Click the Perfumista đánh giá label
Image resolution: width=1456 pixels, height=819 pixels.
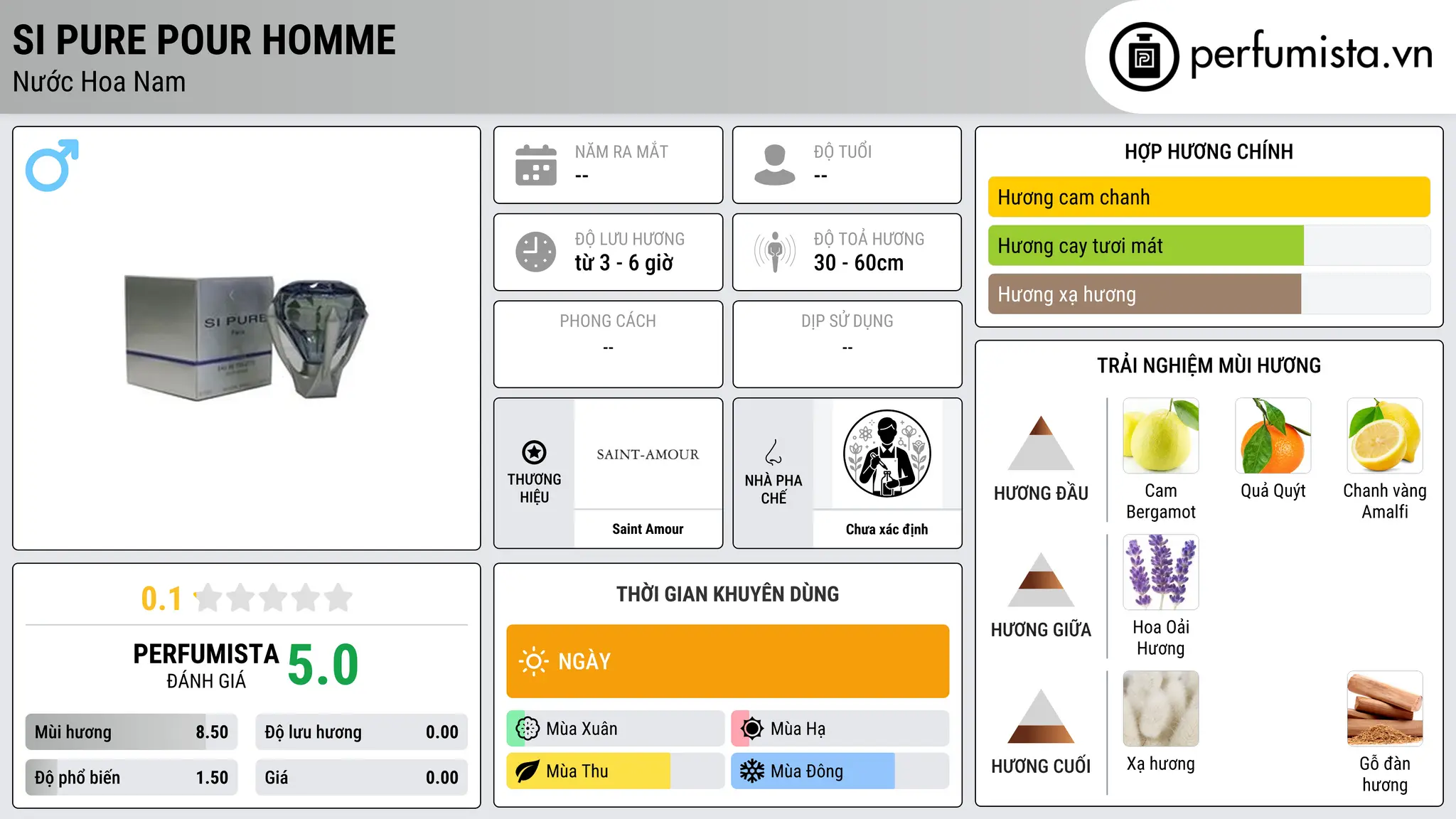coord(206,665)
